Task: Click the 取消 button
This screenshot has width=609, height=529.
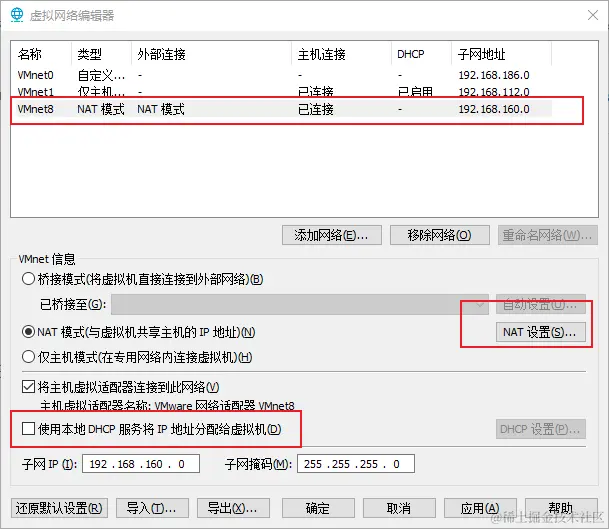Action: pyautogui.click(x=399, y=508)
